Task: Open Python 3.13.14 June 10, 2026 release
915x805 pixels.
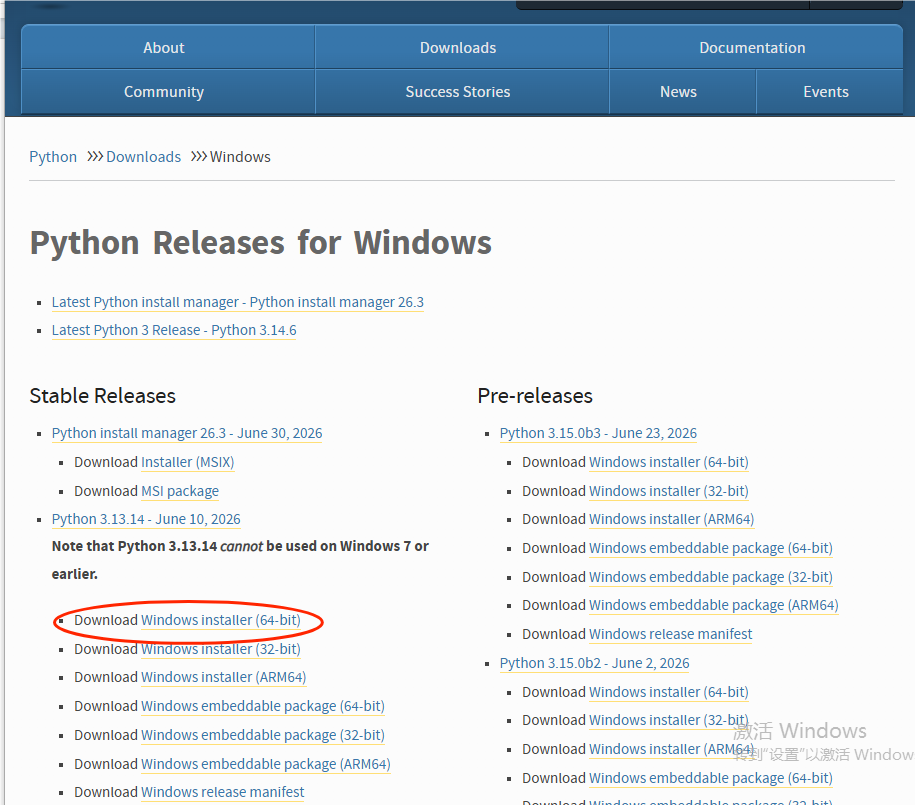Action: pos(146,519)
